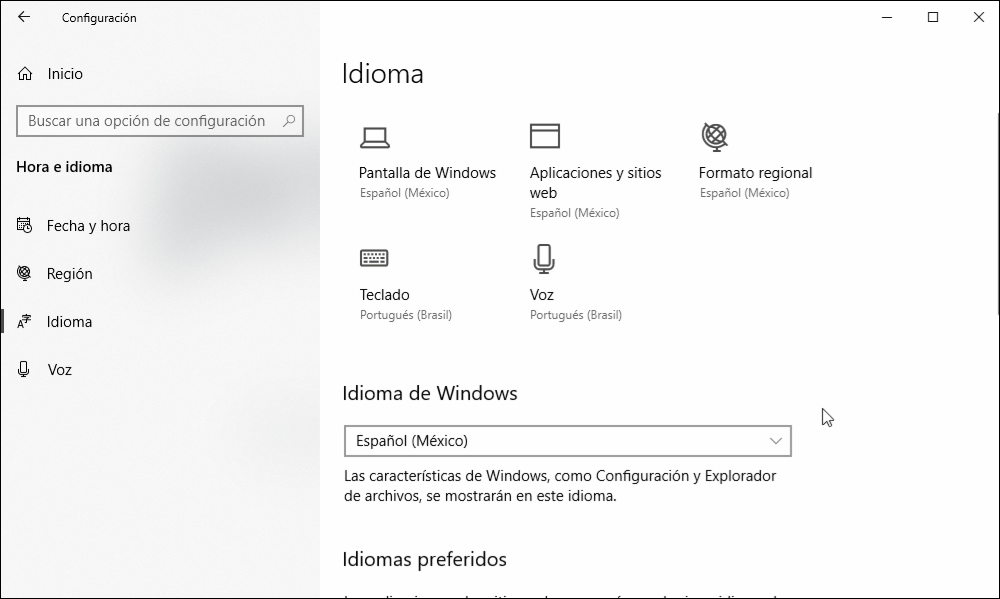Open Teclado settings link

(x=385, y=295)
